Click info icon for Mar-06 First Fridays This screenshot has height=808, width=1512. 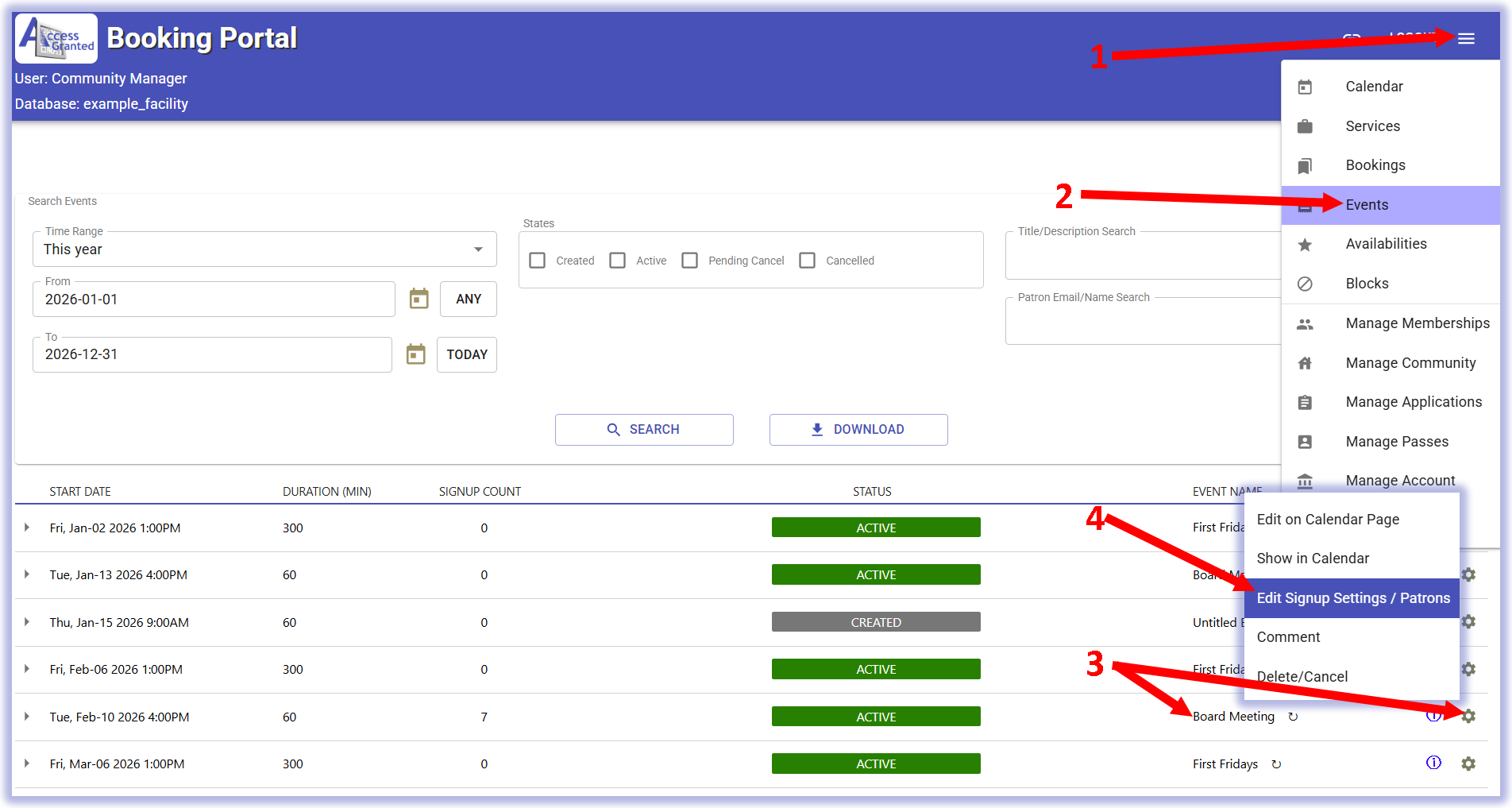point(1433,764)
